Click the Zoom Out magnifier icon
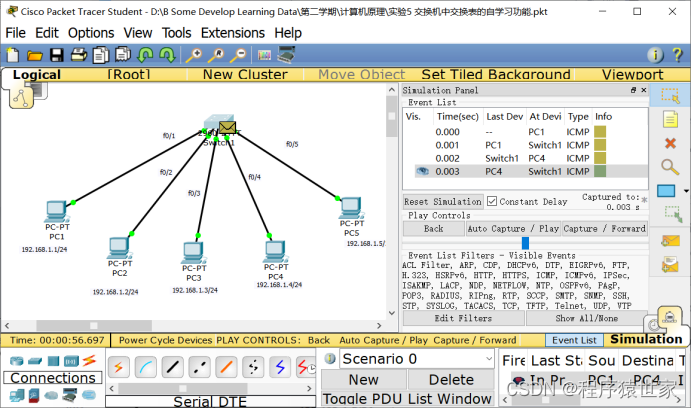Image resolution: width=692 pixels, height=408 pixels. pyautogui.click(x=238, y=55)
